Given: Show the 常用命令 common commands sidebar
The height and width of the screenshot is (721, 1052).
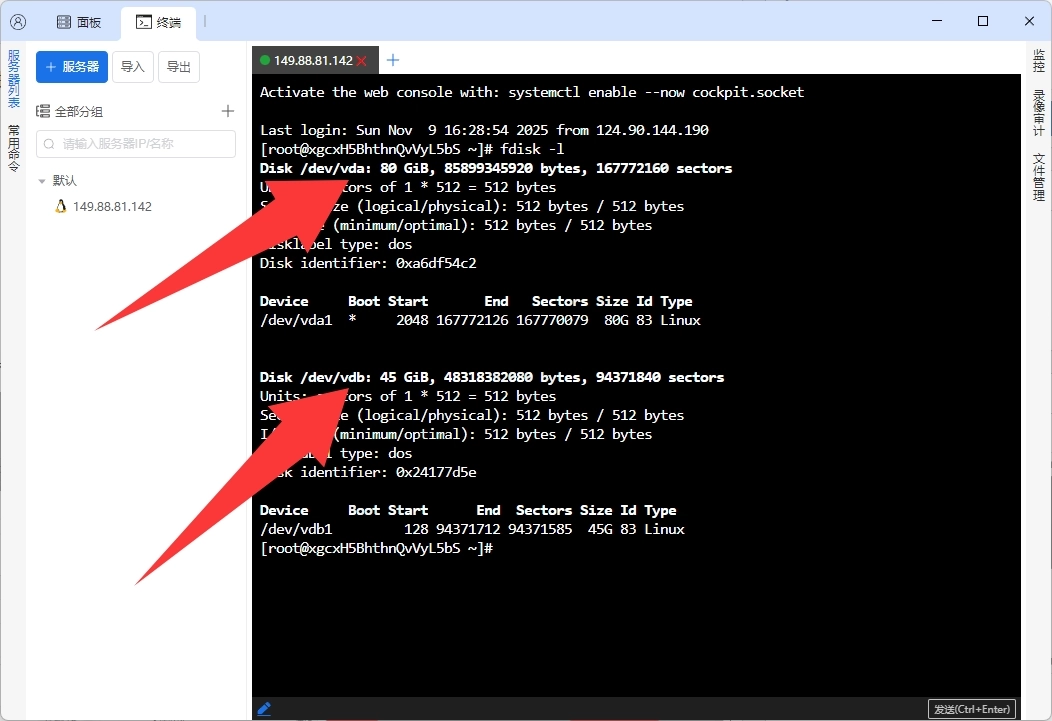Looking at the screenshot, I should (x=13, y=148).
